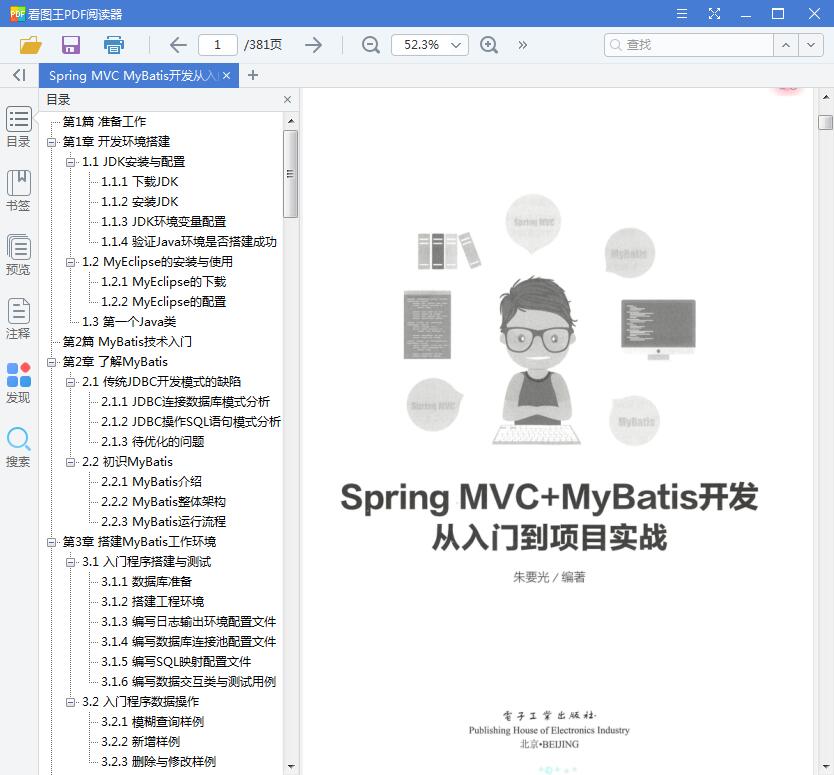This screenshot has width=834, height=775.
Task: Select 2.1.3 待优化的问题 entry
Action: click(153, 442)
